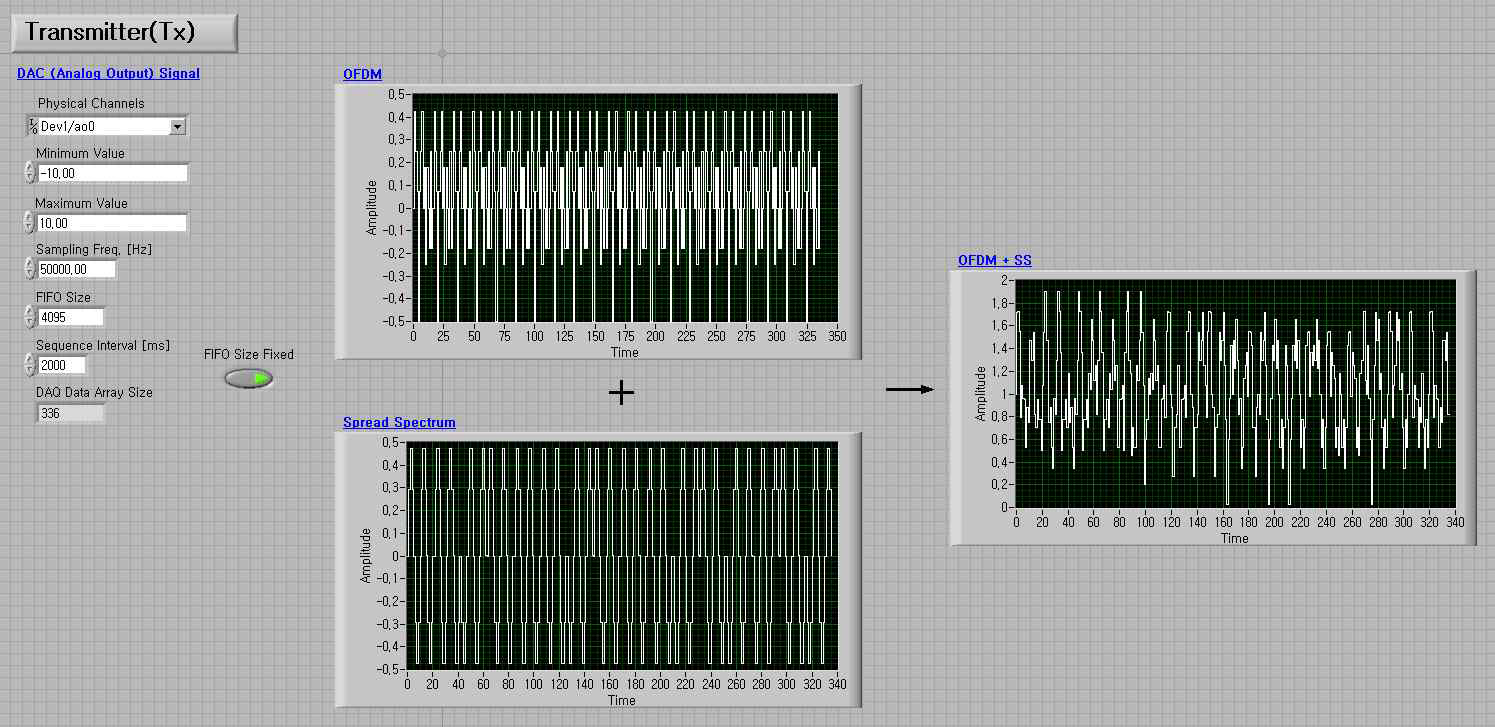Click the OFDM graph Time axis label
Screen dimensions: 1495x727
pyautogui.click(x=625, y=352)
